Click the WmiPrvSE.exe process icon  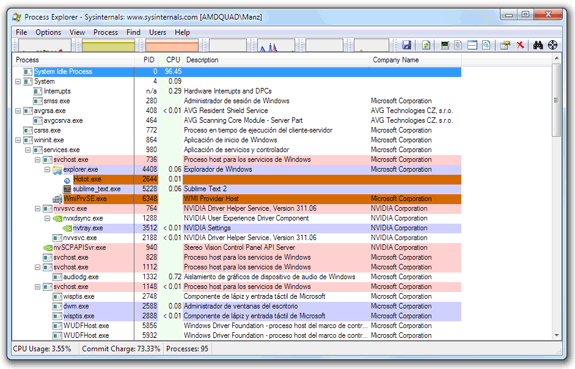(58, 199)
